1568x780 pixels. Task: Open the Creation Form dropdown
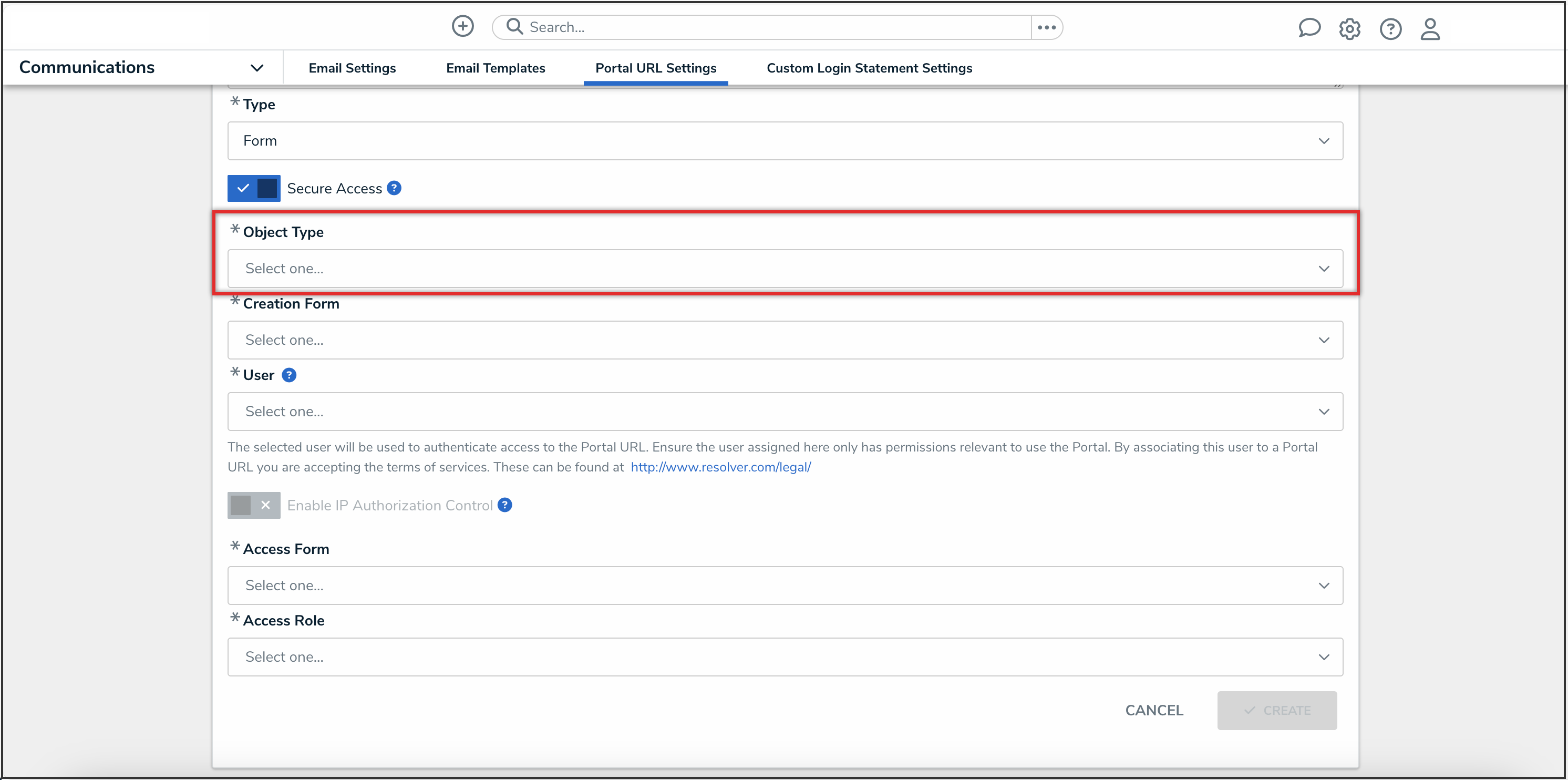tap(785, 340)
